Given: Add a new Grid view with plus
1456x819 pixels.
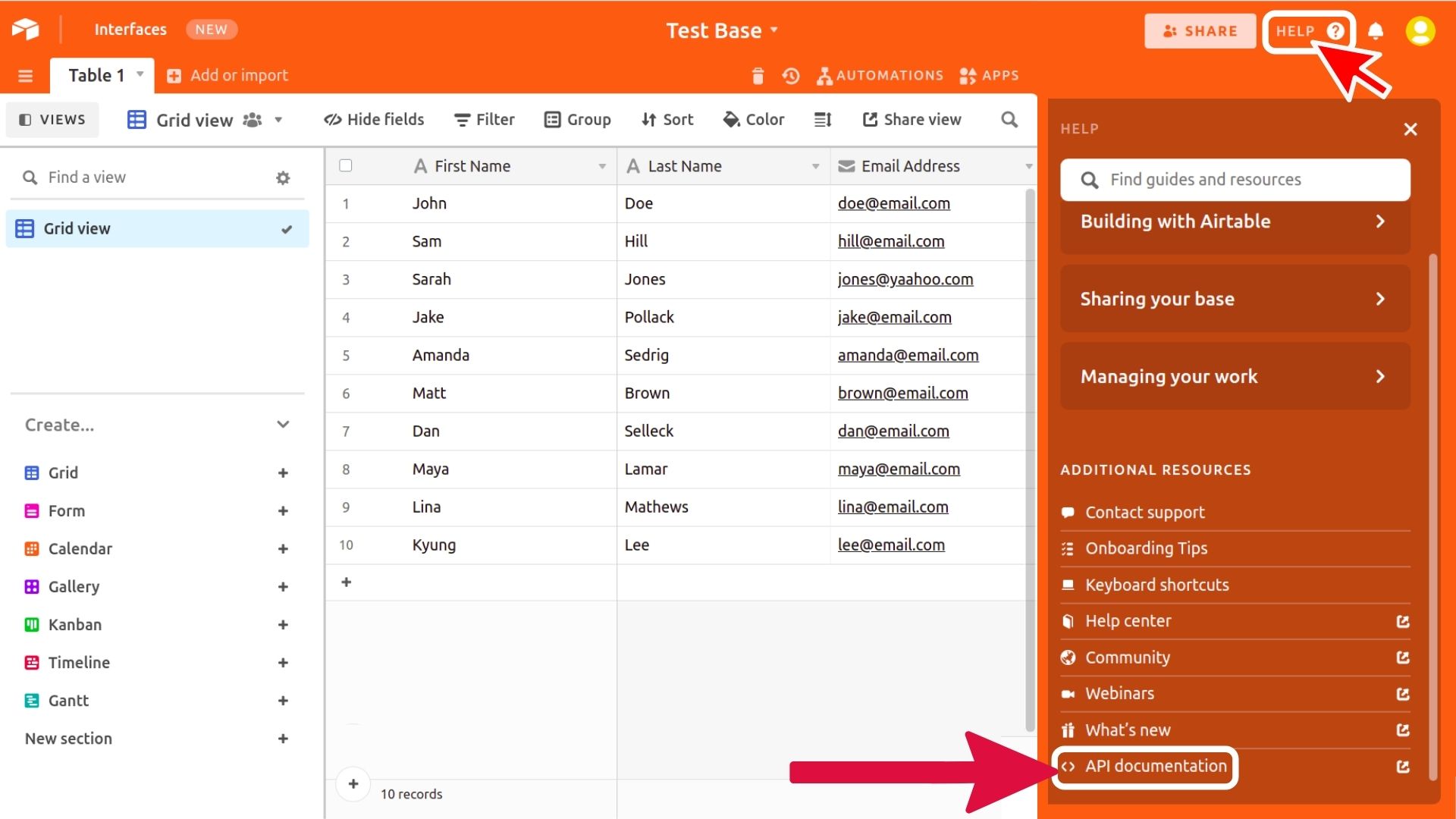Looking at the screenshot, I should pyautogui.click(x=283, y=473).
